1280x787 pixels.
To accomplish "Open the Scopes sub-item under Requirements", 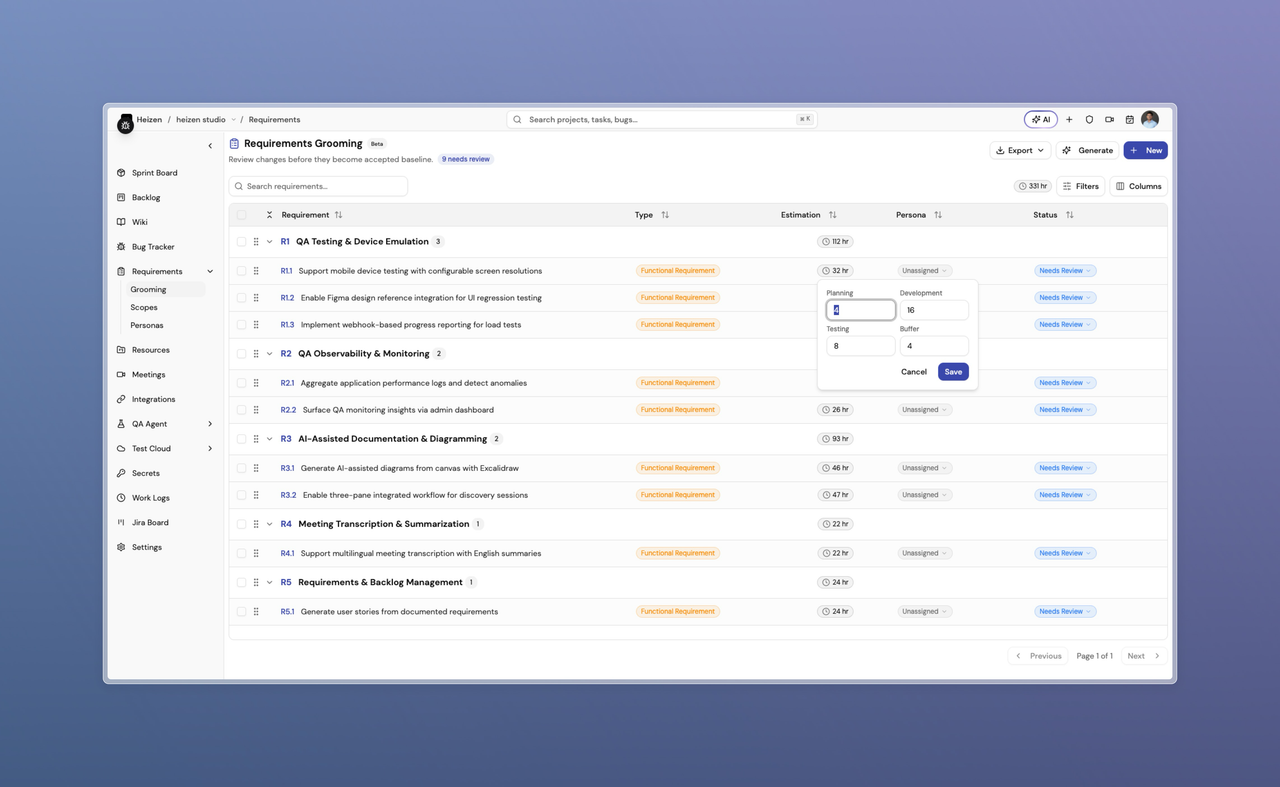I will point(144,308).
